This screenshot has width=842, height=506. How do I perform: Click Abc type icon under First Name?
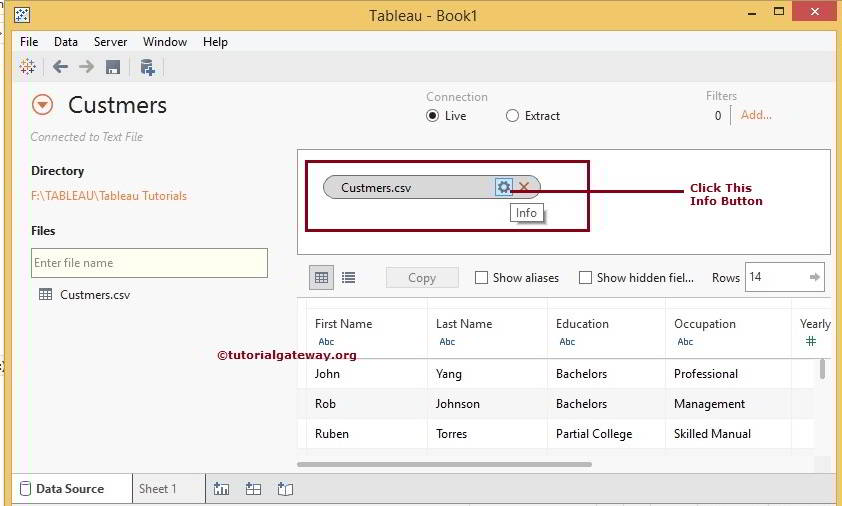tap(326, 342)
